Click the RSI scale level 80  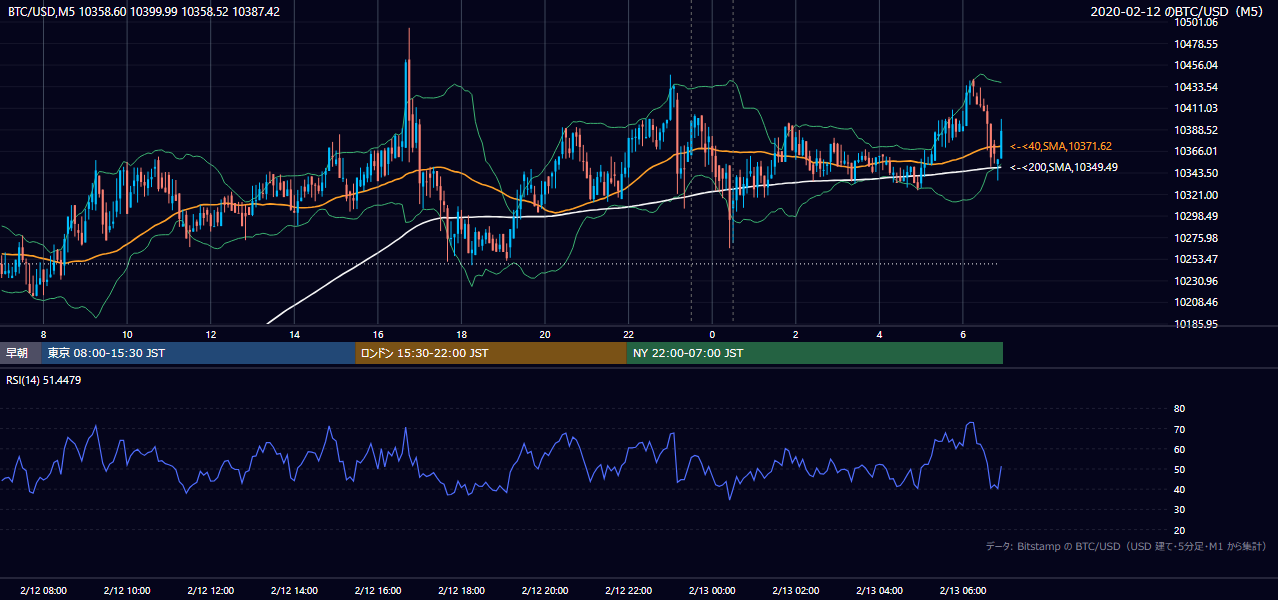pos(1179,409)
